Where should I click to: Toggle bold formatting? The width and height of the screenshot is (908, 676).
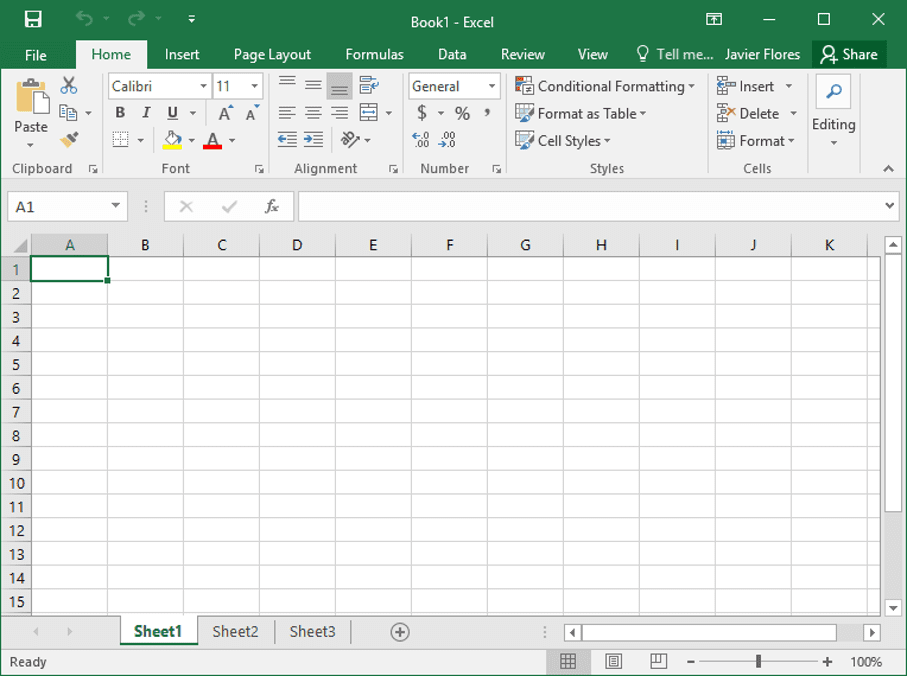pos(119,113)
